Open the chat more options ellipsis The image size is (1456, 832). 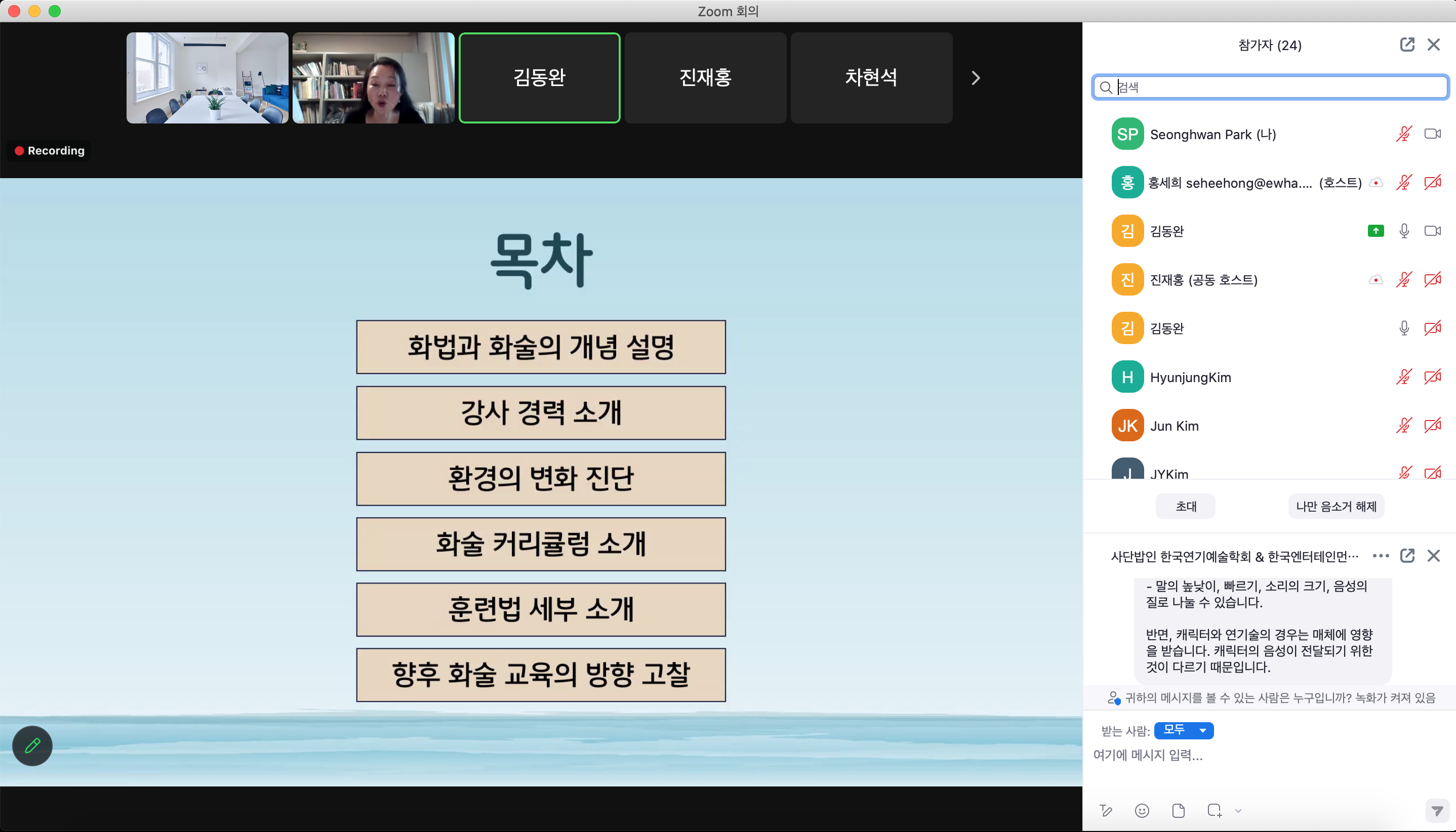(1381, 556)
